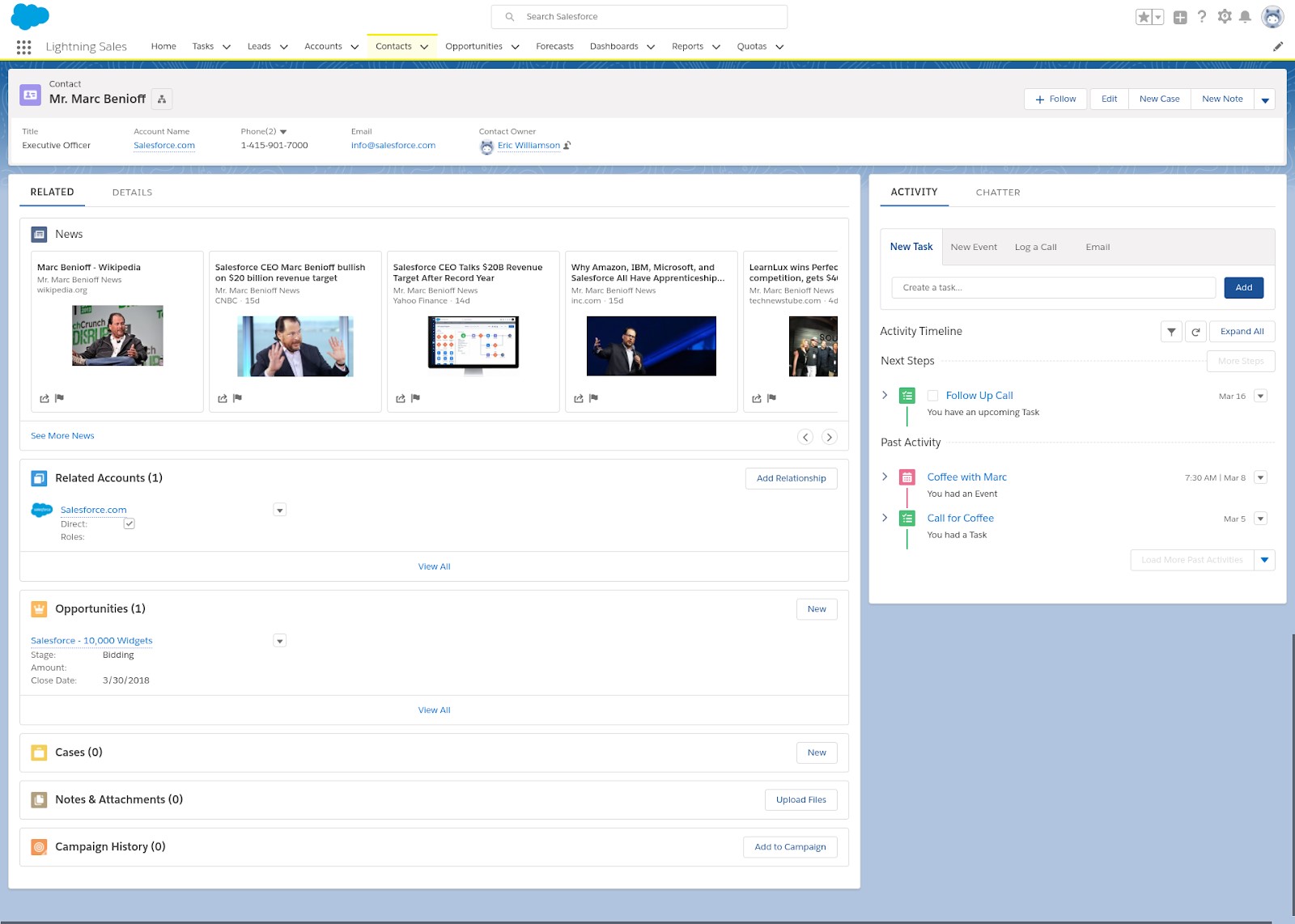The image size is (1295, 924).
Task: Click the New Case button
Action: [x=1160, y=100]
